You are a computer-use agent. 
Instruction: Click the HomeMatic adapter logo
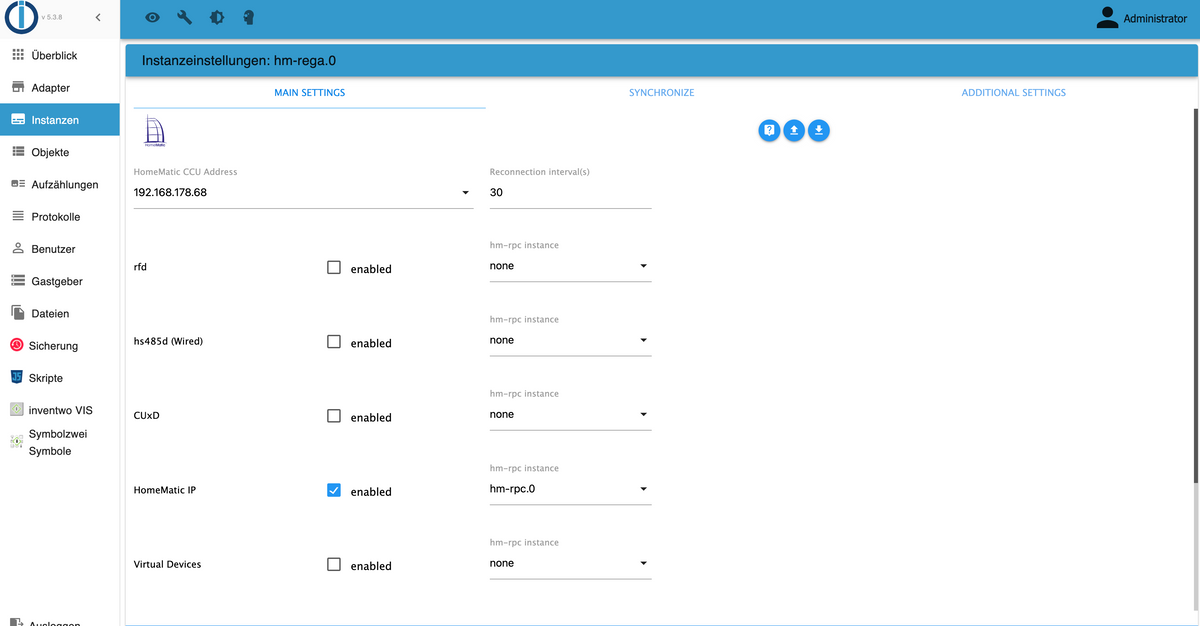(154, 131)
